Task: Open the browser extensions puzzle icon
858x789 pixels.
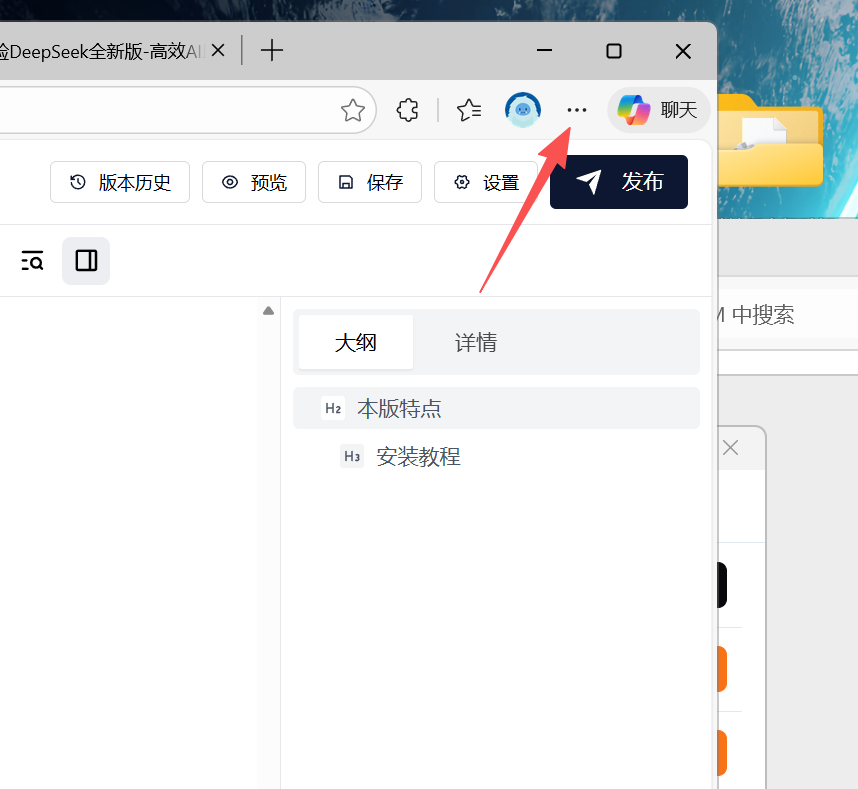Action: (407, 110)
